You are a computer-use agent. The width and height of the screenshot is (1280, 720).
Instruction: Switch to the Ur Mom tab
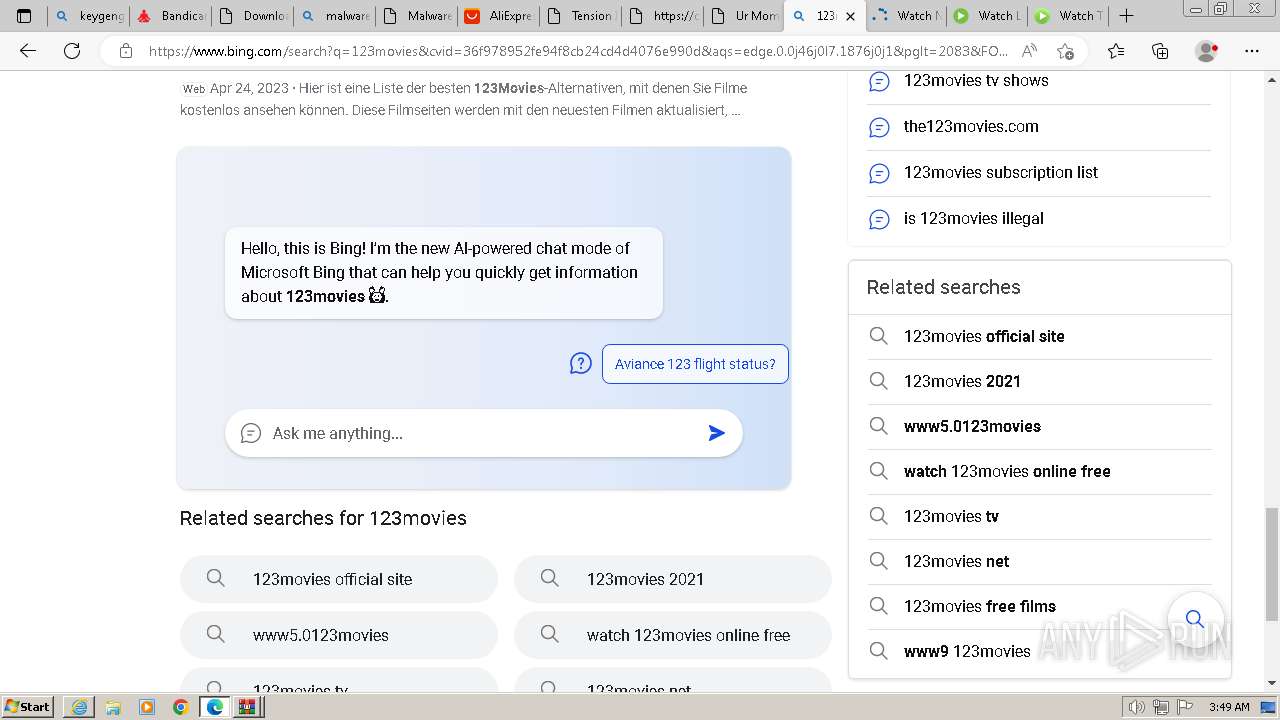[743, 15]
